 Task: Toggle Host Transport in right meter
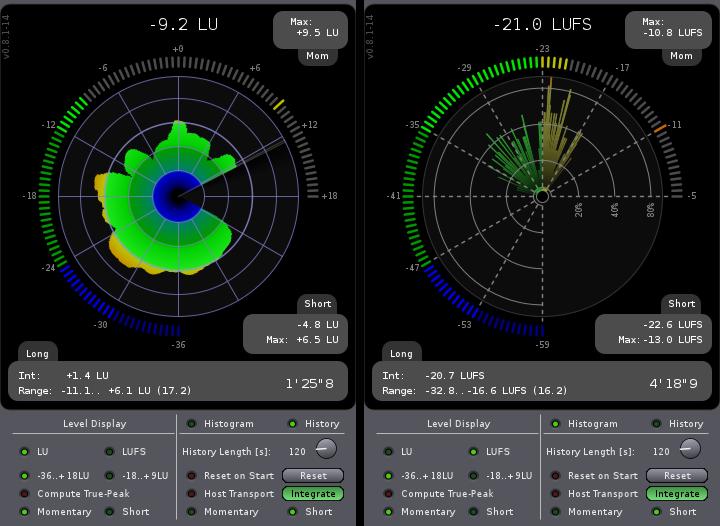coord(555,494)
